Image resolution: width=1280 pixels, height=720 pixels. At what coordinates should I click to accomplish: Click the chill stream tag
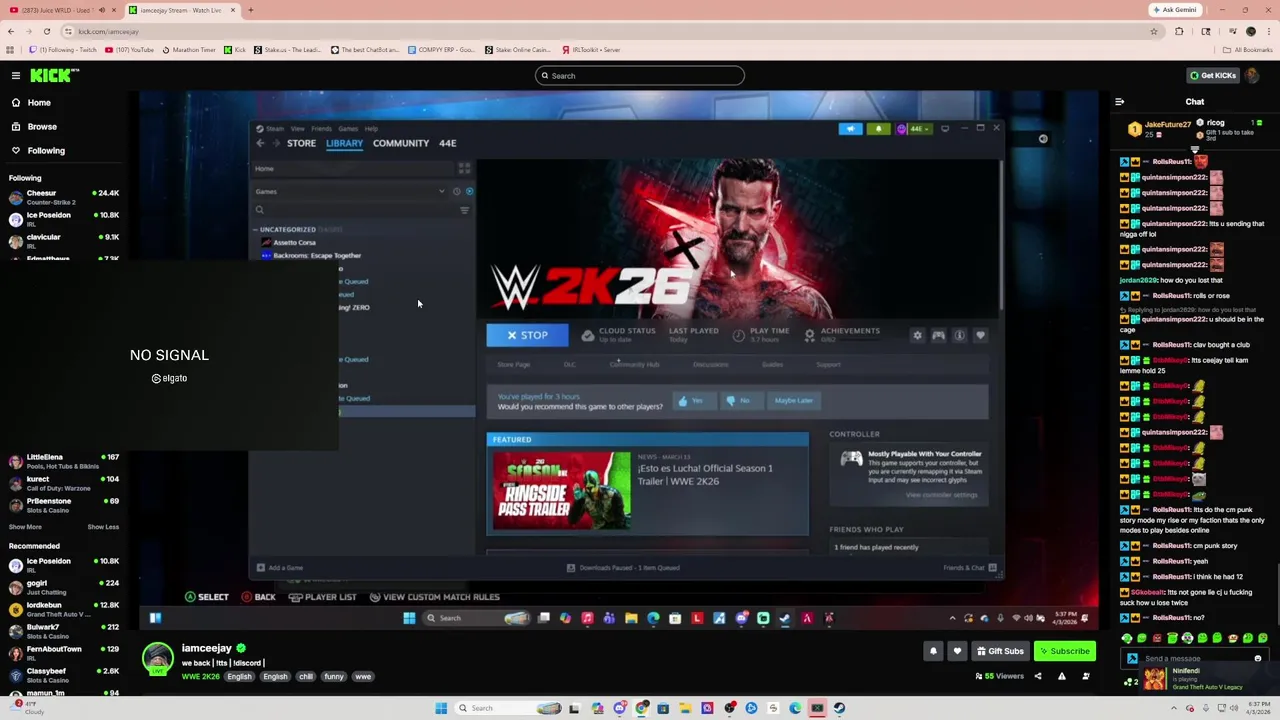click(x=306, y=677)
